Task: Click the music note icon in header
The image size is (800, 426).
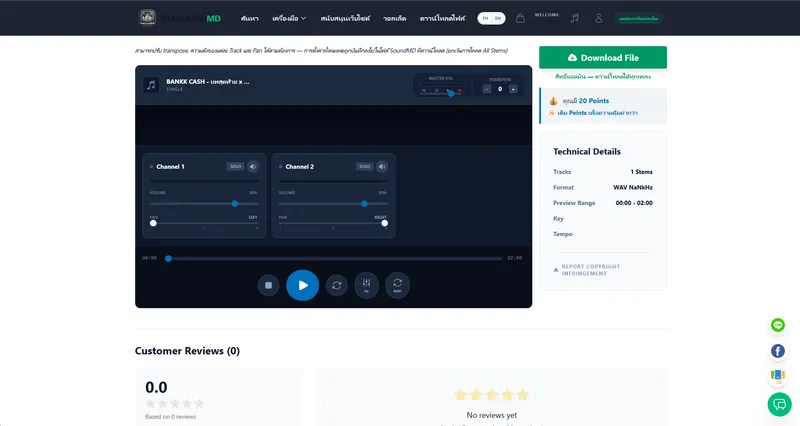Action: pyautogui.click(x=575, y=18)
